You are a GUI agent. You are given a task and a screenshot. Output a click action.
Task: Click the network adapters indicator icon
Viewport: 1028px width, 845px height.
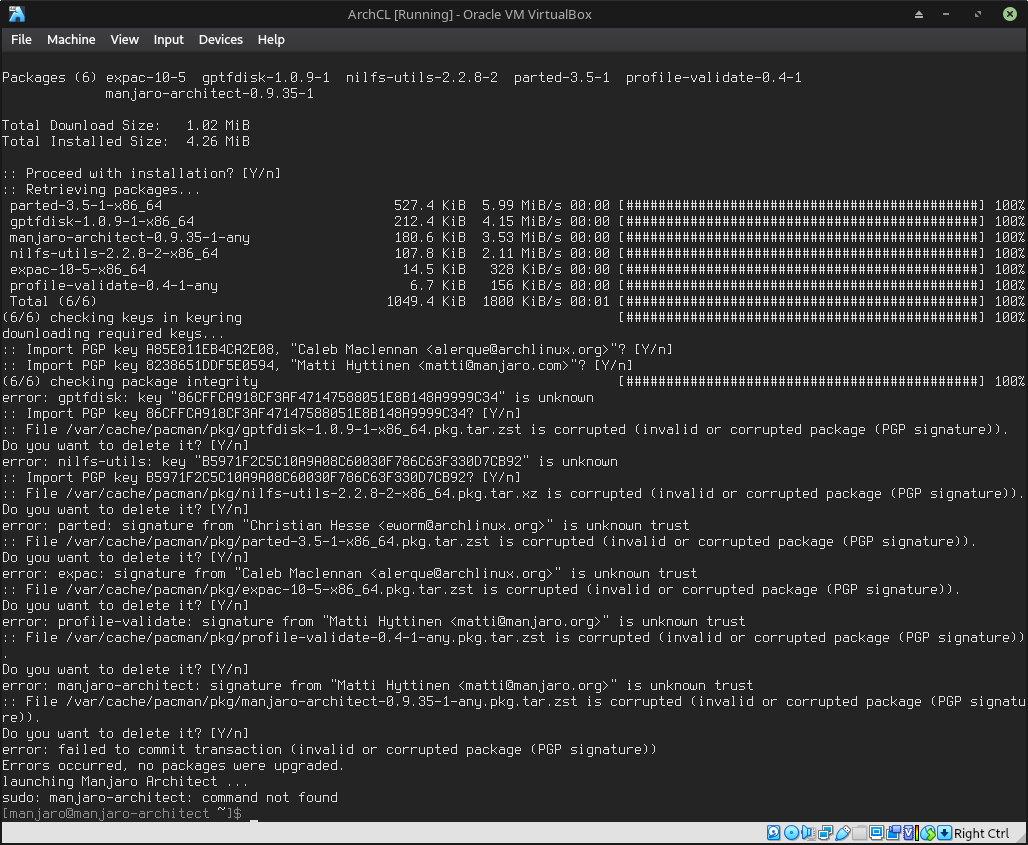click(x=825, y=833)
